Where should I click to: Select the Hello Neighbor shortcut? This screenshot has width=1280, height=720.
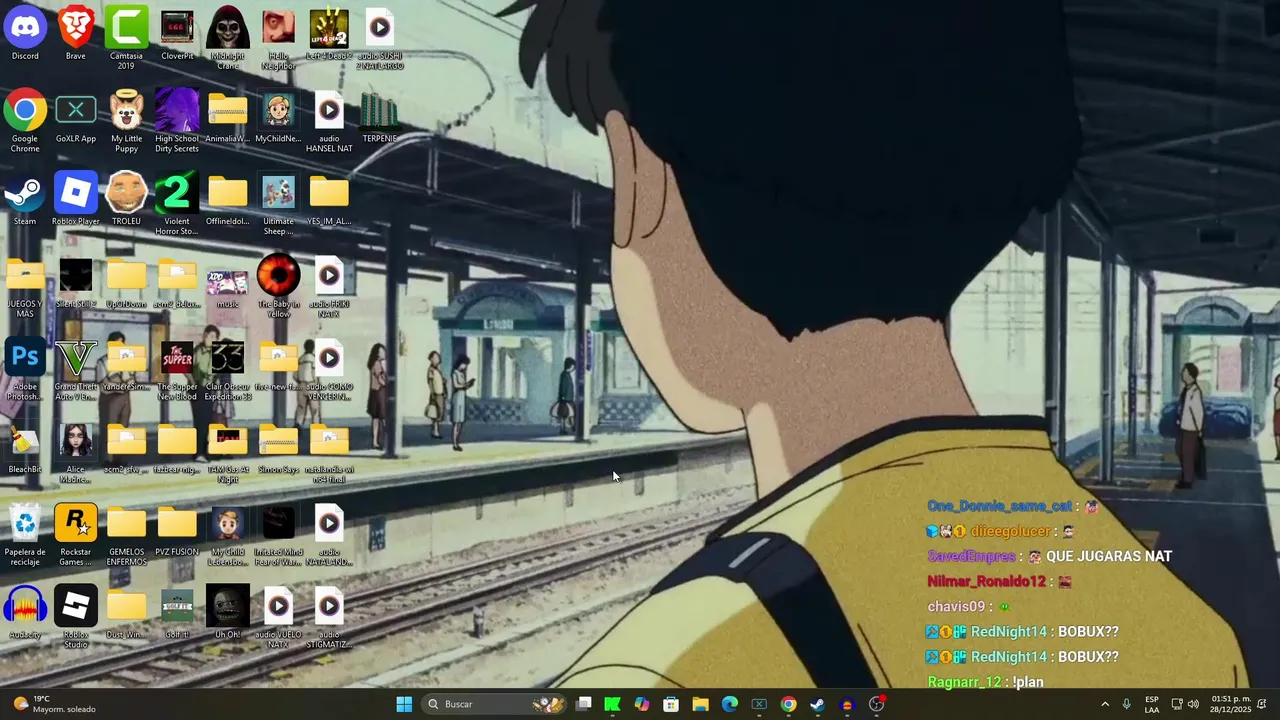(278, 38)
